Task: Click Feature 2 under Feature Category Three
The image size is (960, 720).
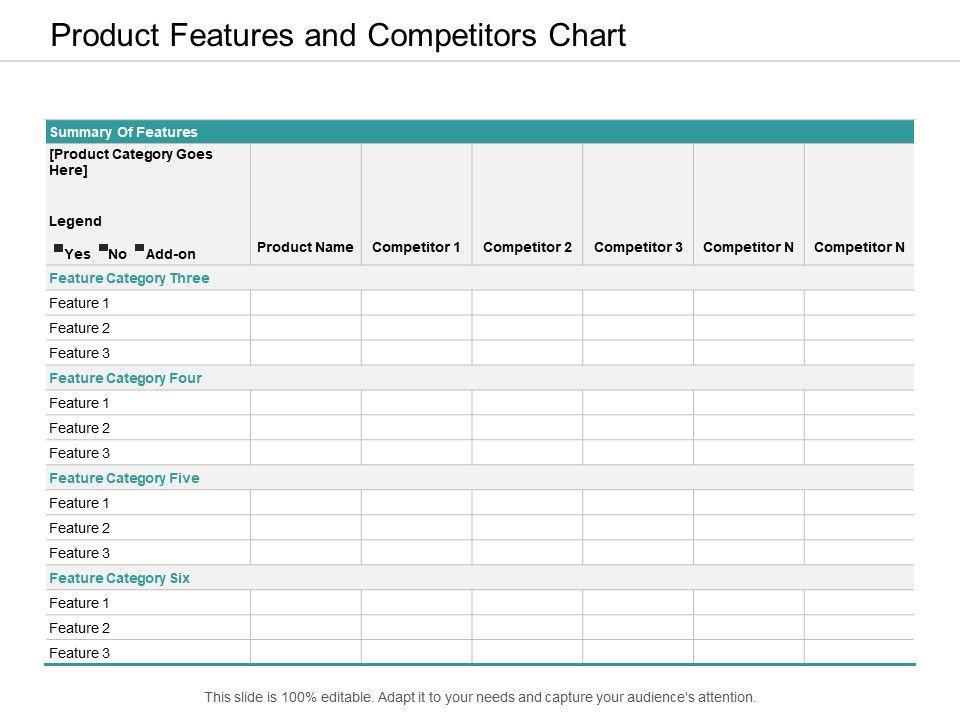Action: point(79,328)
